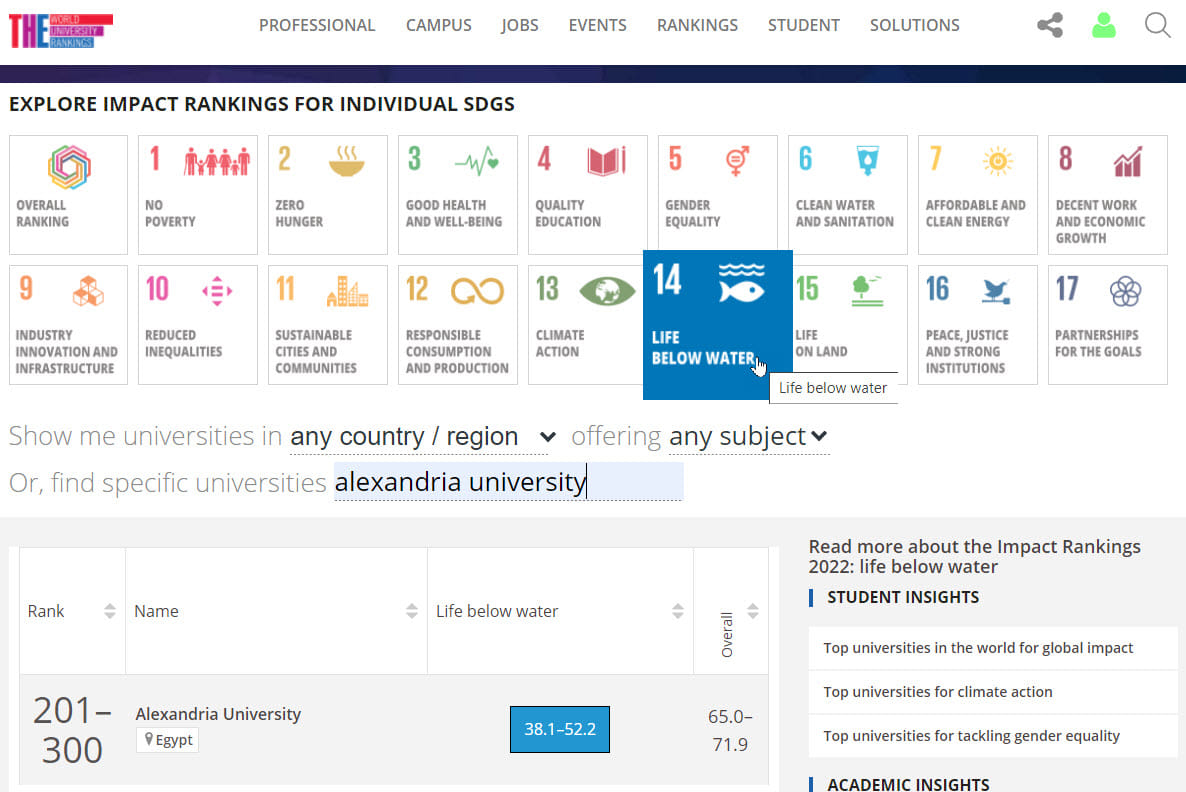
Task: Select SDG 2 Zero Hunger tile
Action: 328,195
